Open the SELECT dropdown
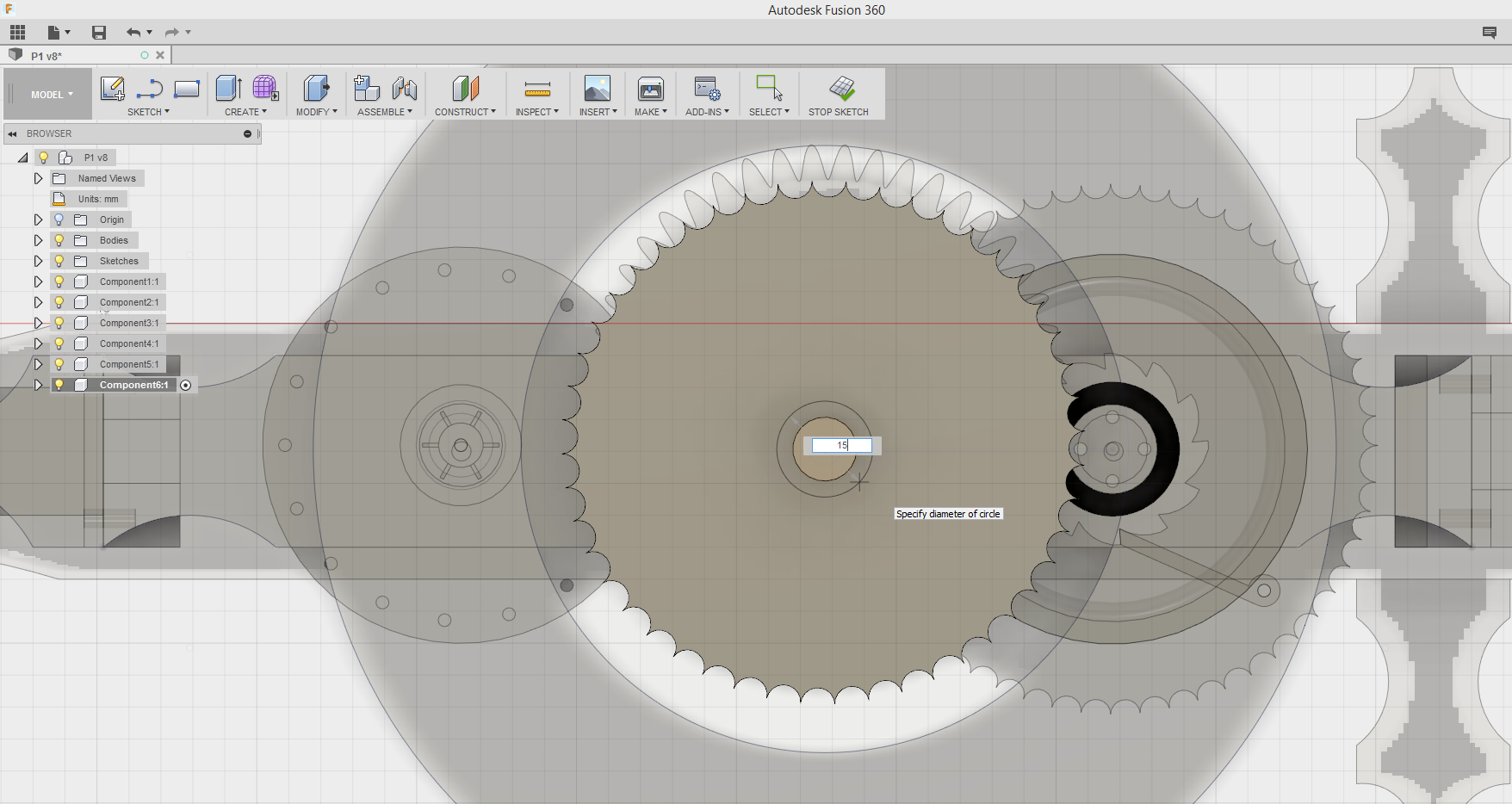 point(769,112)
